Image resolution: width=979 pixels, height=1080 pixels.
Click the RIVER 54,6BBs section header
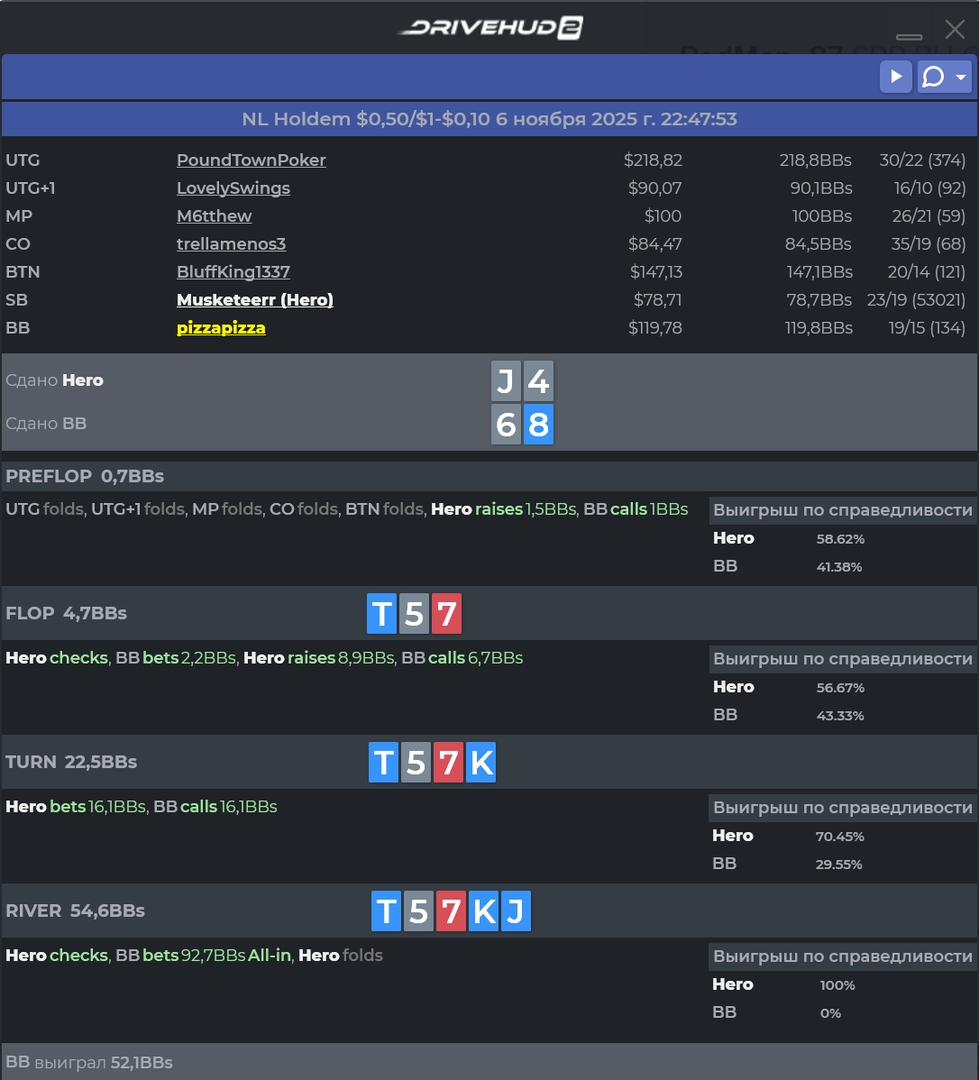(76, 911)
